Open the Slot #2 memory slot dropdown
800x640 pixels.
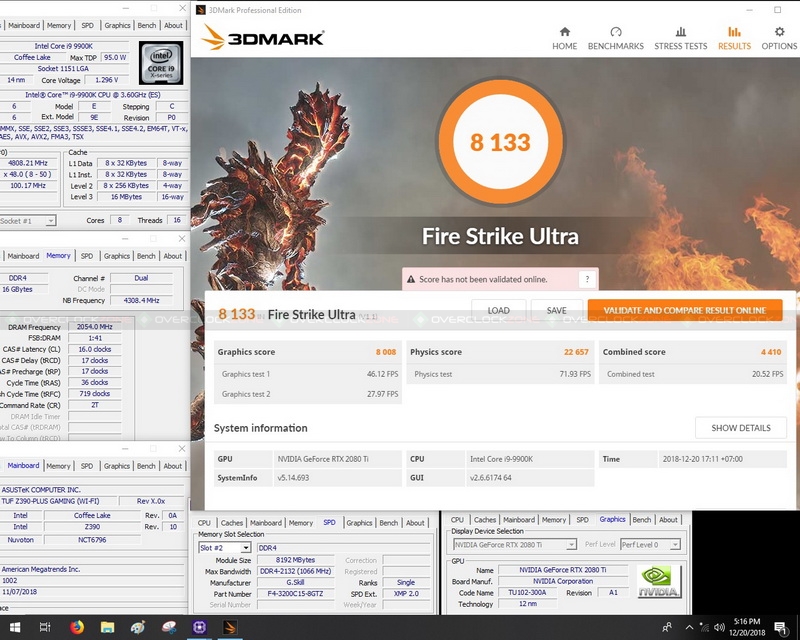(224, 548)
